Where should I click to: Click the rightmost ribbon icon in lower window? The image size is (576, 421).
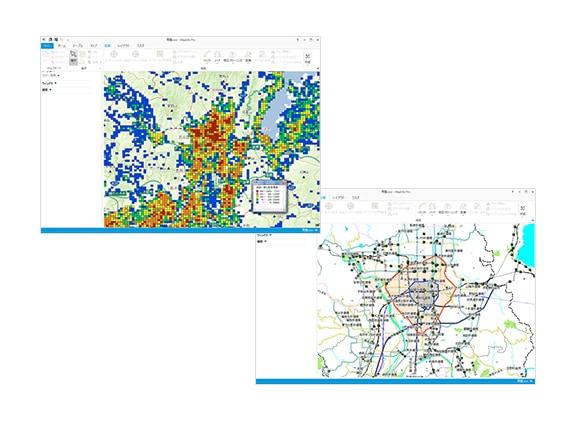pyautogui.click(x=523, y=209)
